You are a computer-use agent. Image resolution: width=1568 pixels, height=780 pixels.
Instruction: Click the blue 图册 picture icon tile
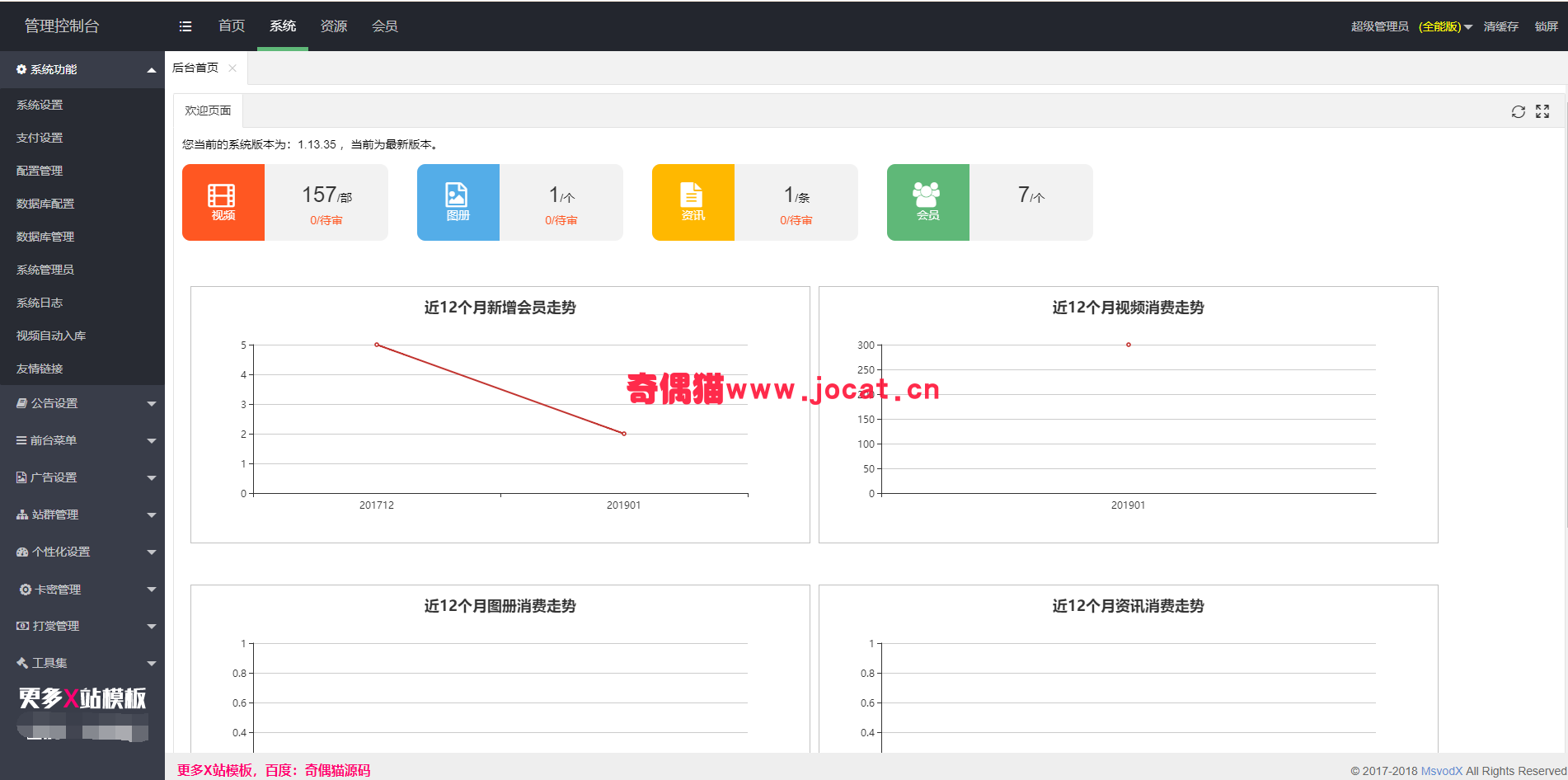pyautogui.click(x=458, y=202)
